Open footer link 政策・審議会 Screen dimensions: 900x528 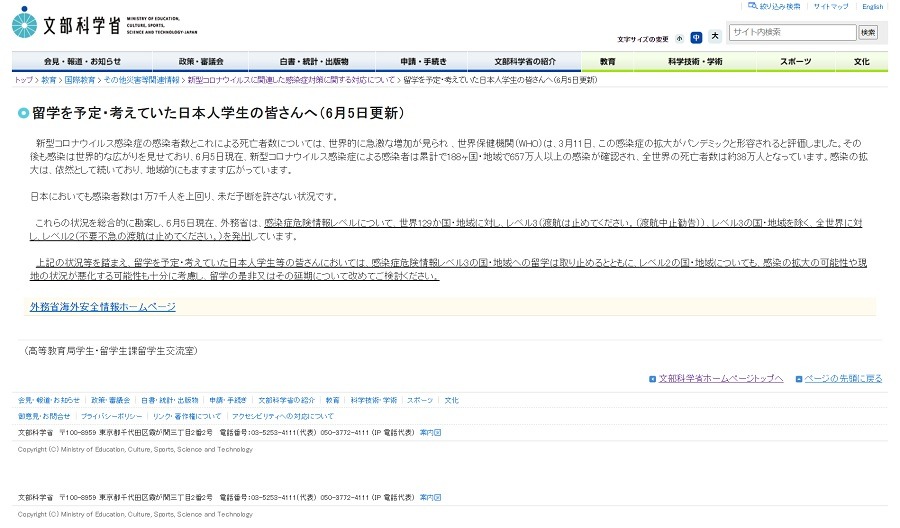click(x=111, y=401)
